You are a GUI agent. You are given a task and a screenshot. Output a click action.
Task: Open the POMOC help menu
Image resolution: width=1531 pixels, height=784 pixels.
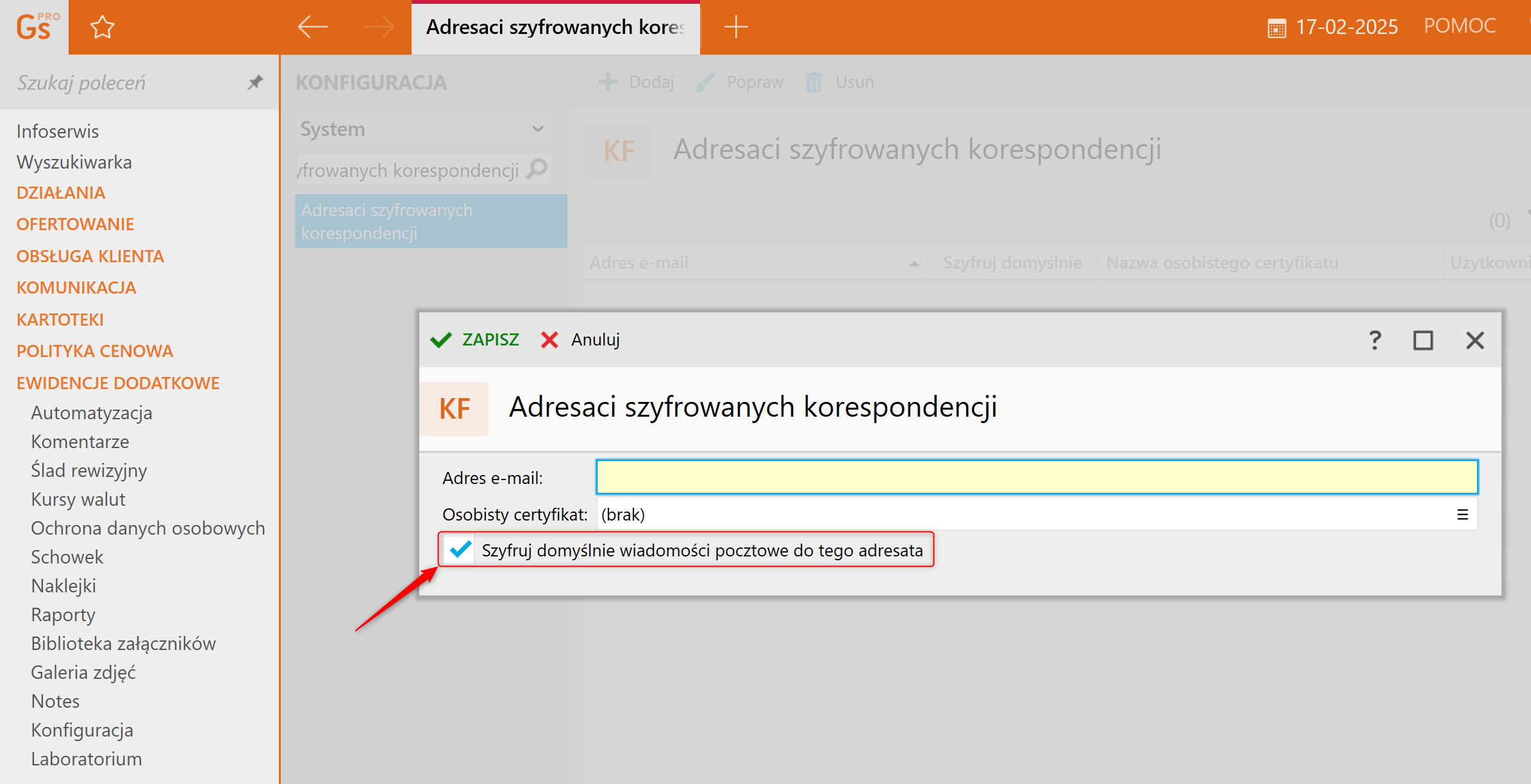coord(1459,26)
